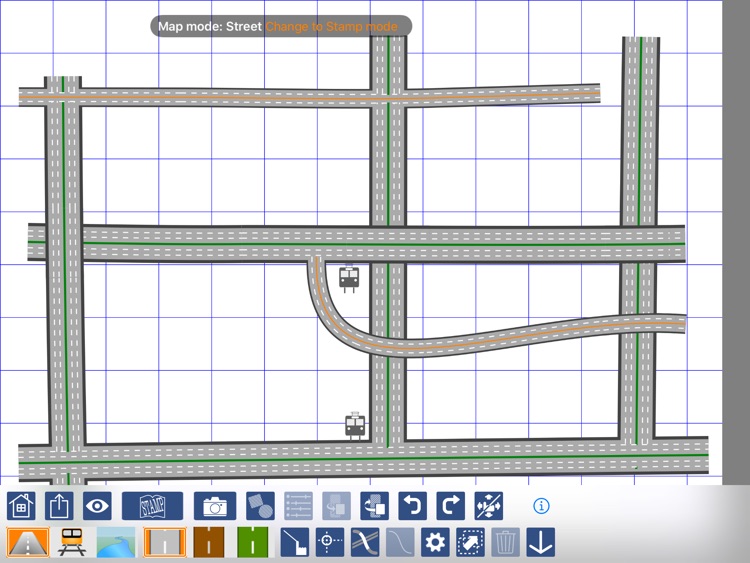Click 'Change to Stamp mode' link
This screenshot has height=563, width=750.
pos(331,27)
